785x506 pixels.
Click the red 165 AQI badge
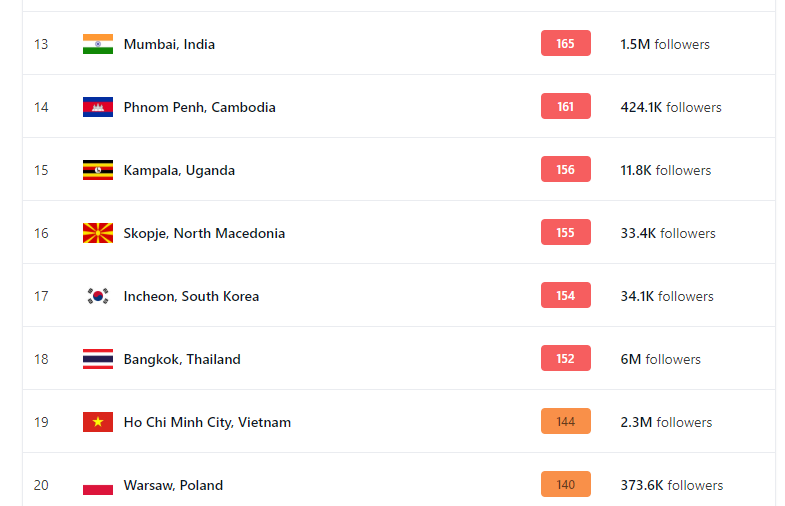(x=566, y=44)
